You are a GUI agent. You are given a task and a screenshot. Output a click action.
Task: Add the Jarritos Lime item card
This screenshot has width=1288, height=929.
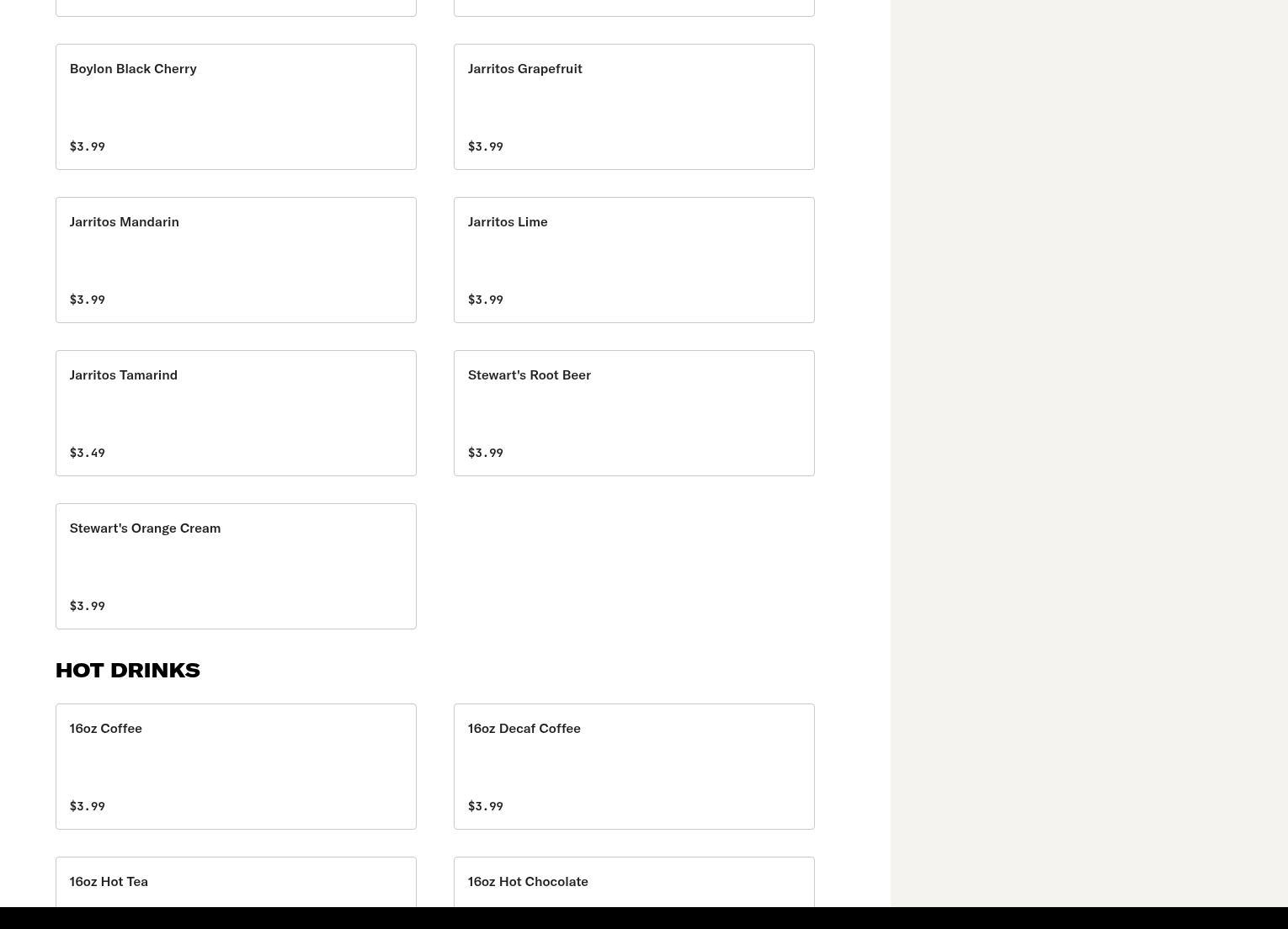(x=634, y=260)
